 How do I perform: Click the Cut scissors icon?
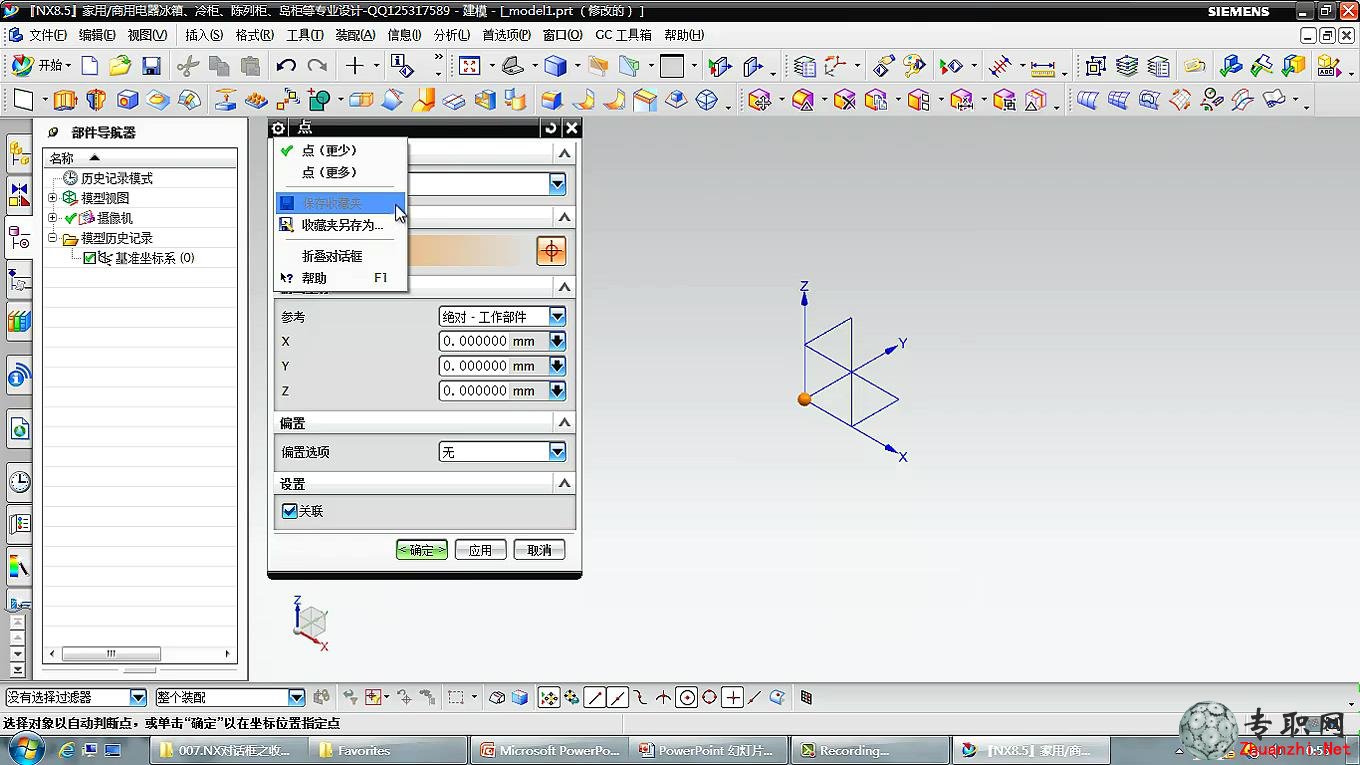point(188,66)
